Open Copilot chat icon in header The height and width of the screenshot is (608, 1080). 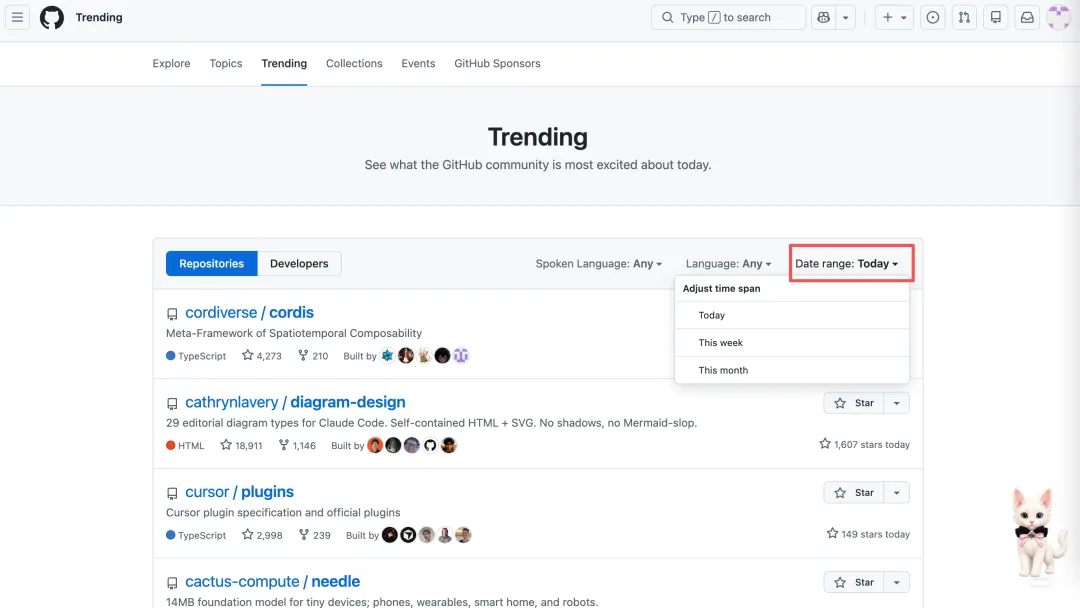(x=823, y=17)
